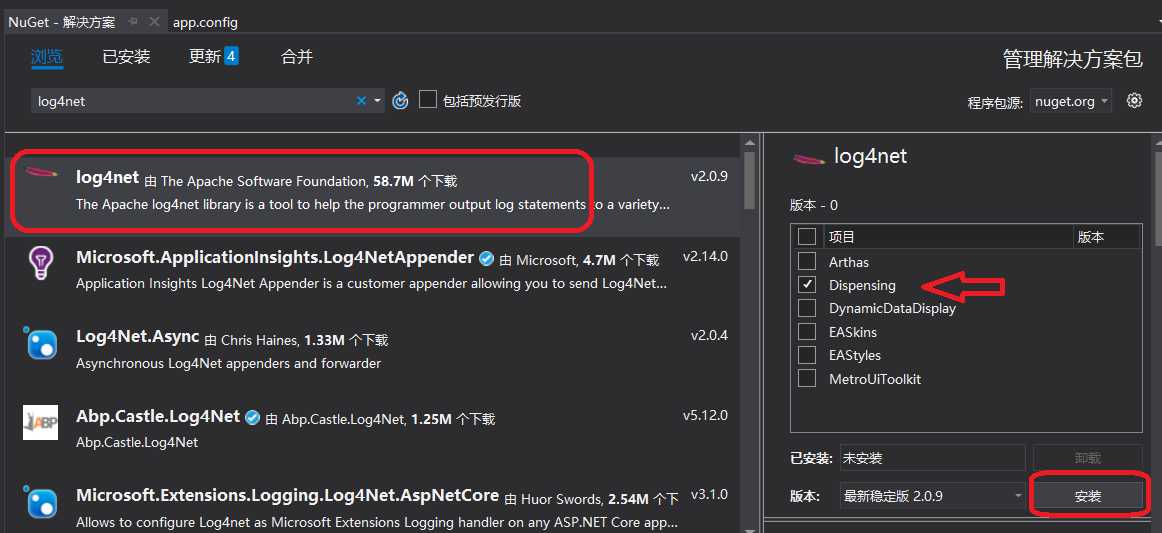
Task: Switch to the 合并 tab
Action: tap(297, 56)
